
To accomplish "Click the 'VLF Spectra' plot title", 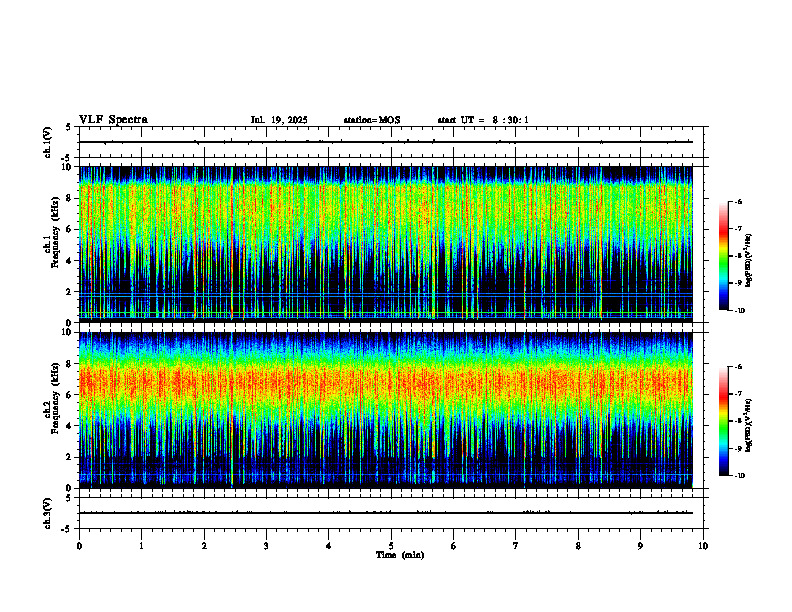I will (x=113, y=120).
